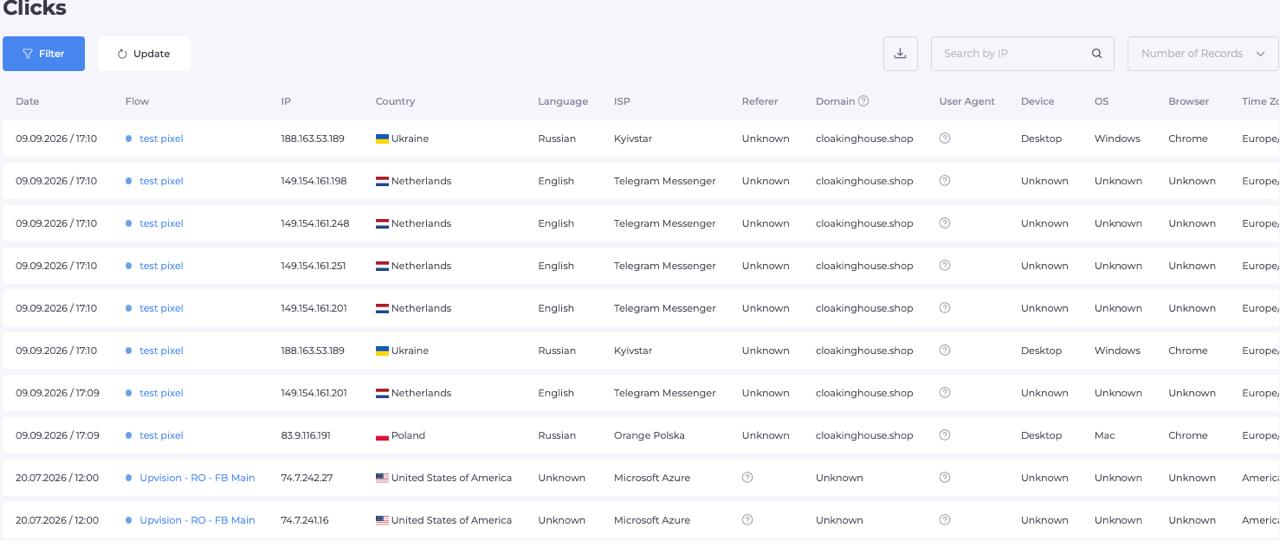Open the Filter panel button

[x=44, y=54]
